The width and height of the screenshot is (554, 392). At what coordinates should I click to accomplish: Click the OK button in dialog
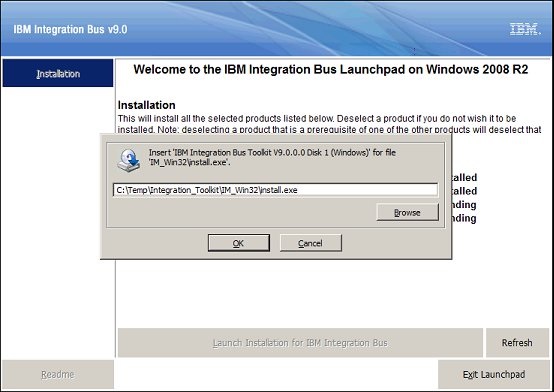tap(238, 243)
